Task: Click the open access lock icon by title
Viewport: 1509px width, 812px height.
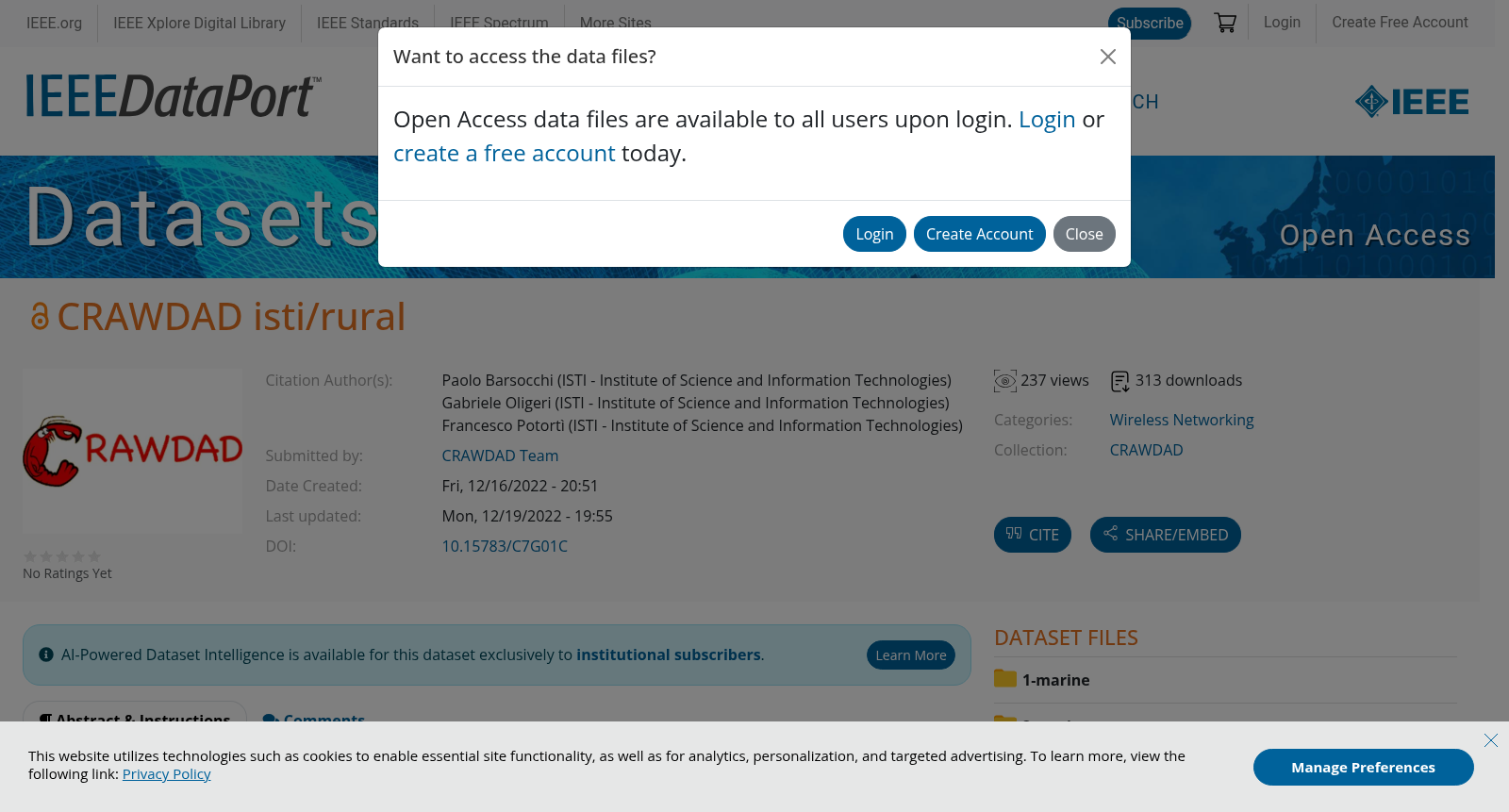Action: [40, 317]
